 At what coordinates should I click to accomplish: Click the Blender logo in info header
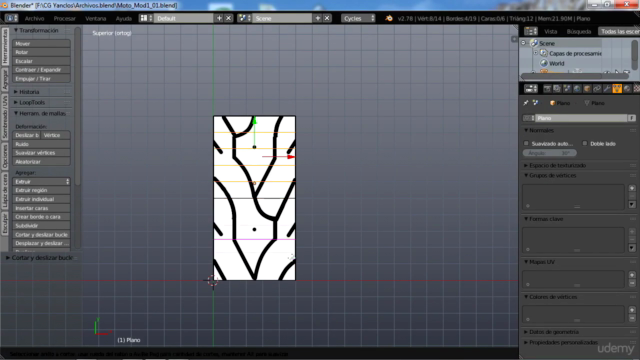[x=389, y=18]
